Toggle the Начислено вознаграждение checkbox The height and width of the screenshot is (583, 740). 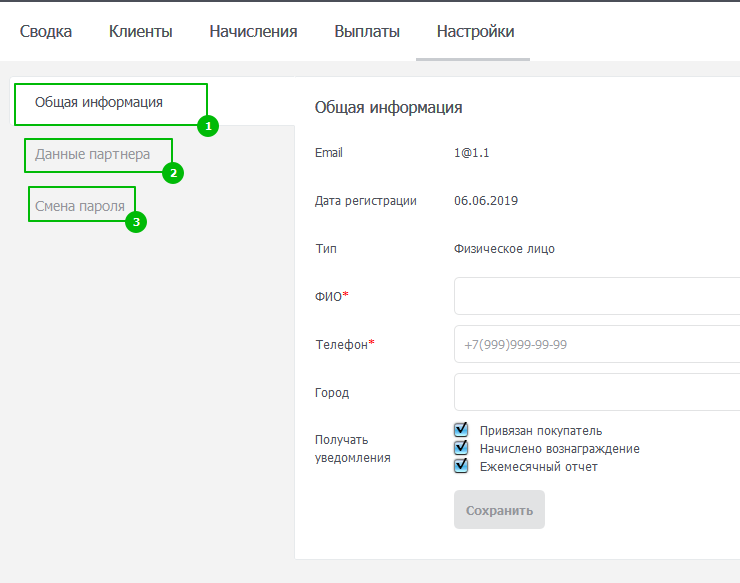[x=461, y=448]
